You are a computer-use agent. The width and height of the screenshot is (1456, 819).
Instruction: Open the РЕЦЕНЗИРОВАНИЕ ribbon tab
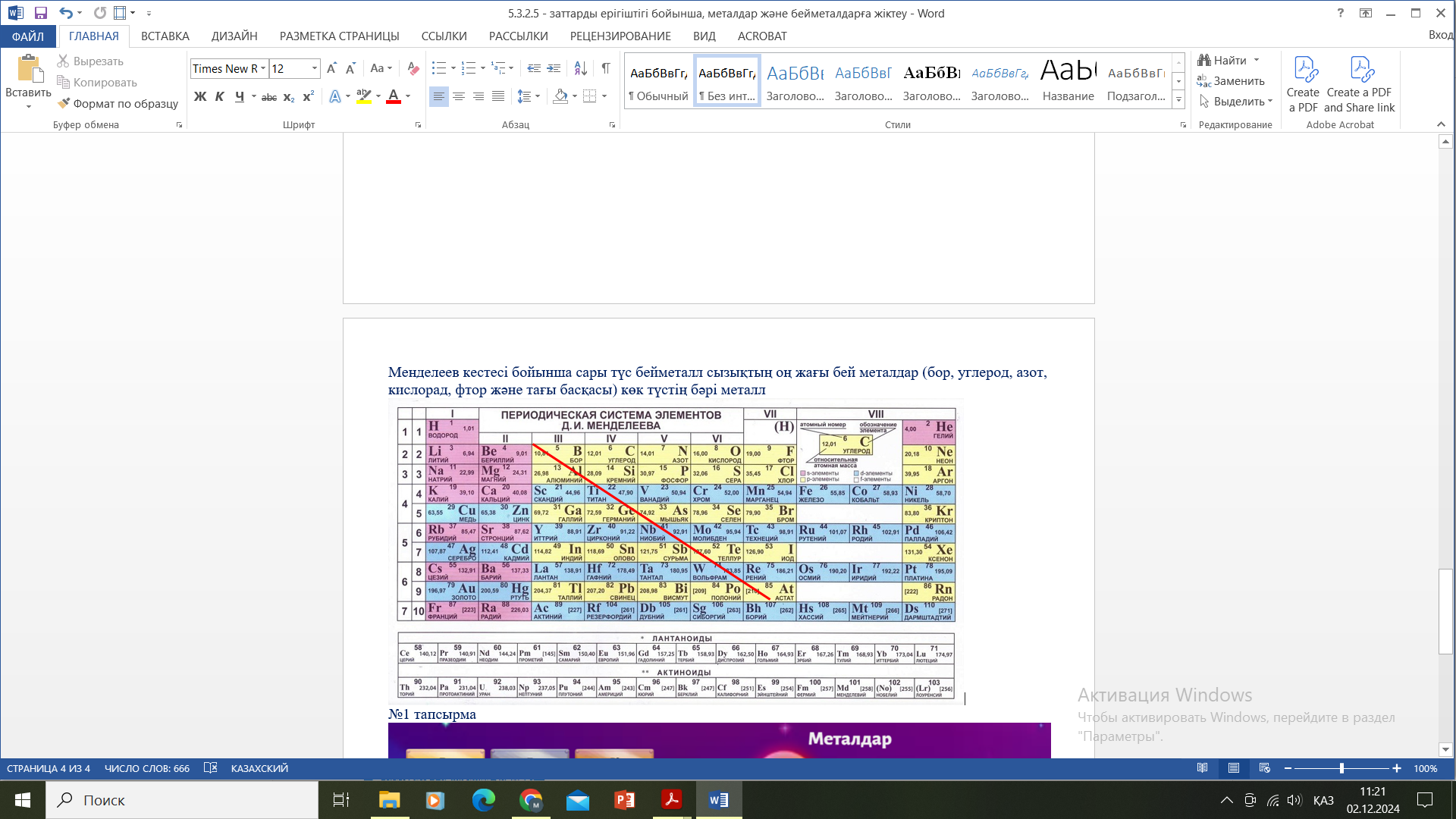point(620,36)
